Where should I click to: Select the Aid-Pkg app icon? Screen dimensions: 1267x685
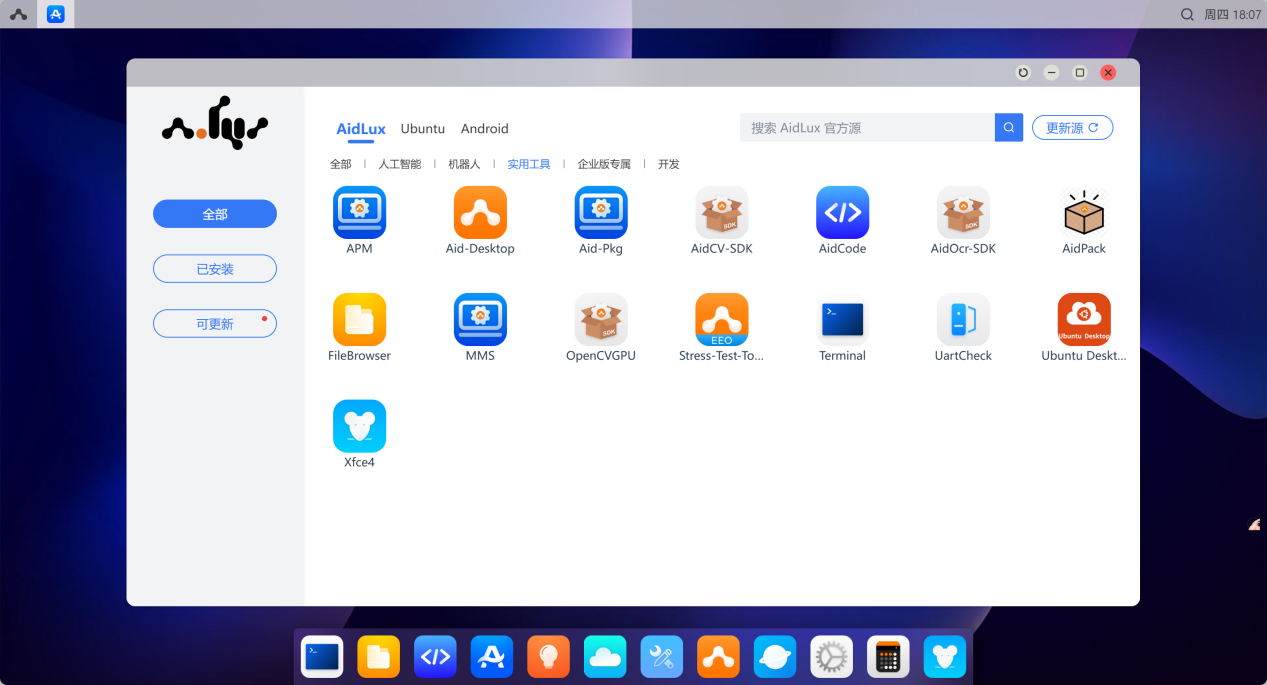pos(601,212)
